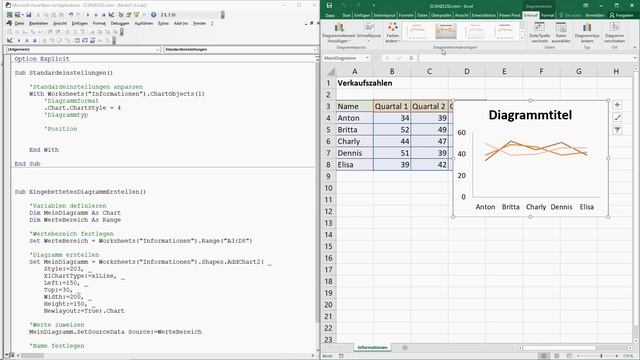Click Option Explicit code line
The height and width of the screenshot is (360, 640).
[42, 59]
